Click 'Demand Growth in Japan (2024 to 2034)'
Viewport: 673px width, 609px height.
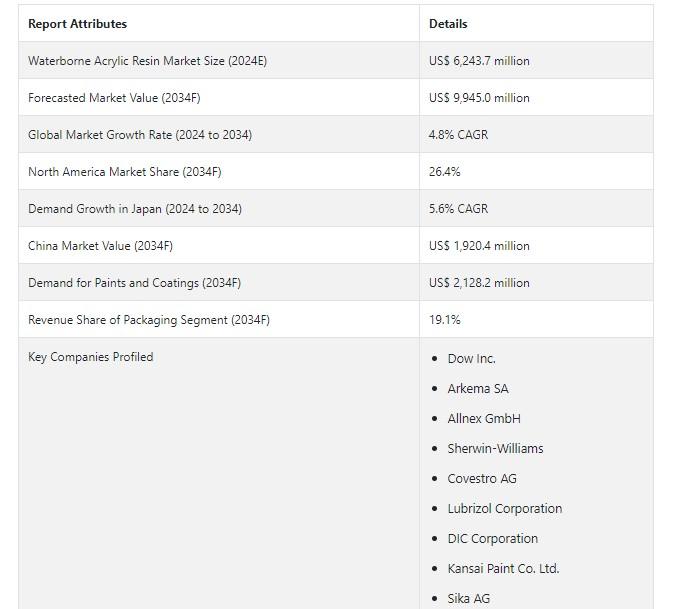coord(135,209)
